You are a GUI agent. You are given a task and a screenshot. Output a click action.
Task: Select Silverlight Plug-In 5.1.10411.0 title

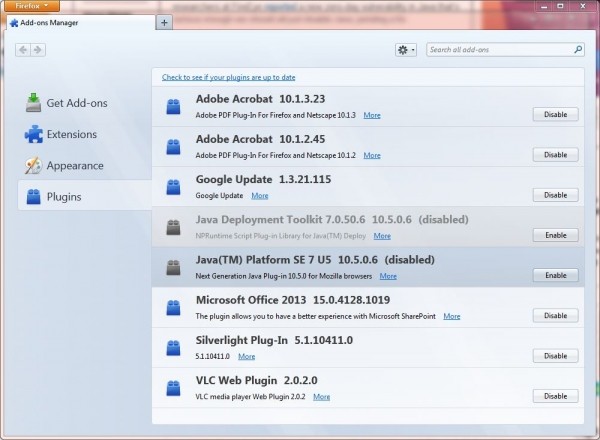click(x=274, y=340)
